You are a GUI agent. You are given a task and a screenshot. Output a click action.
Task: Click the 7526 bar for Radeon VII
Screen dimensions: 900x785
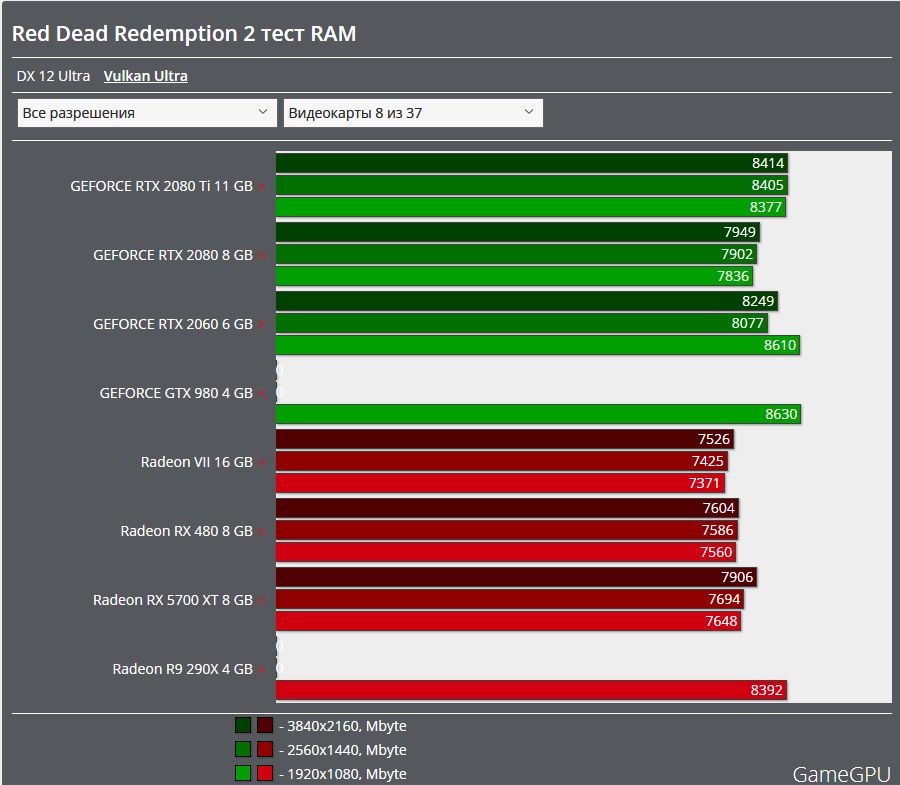505,439
